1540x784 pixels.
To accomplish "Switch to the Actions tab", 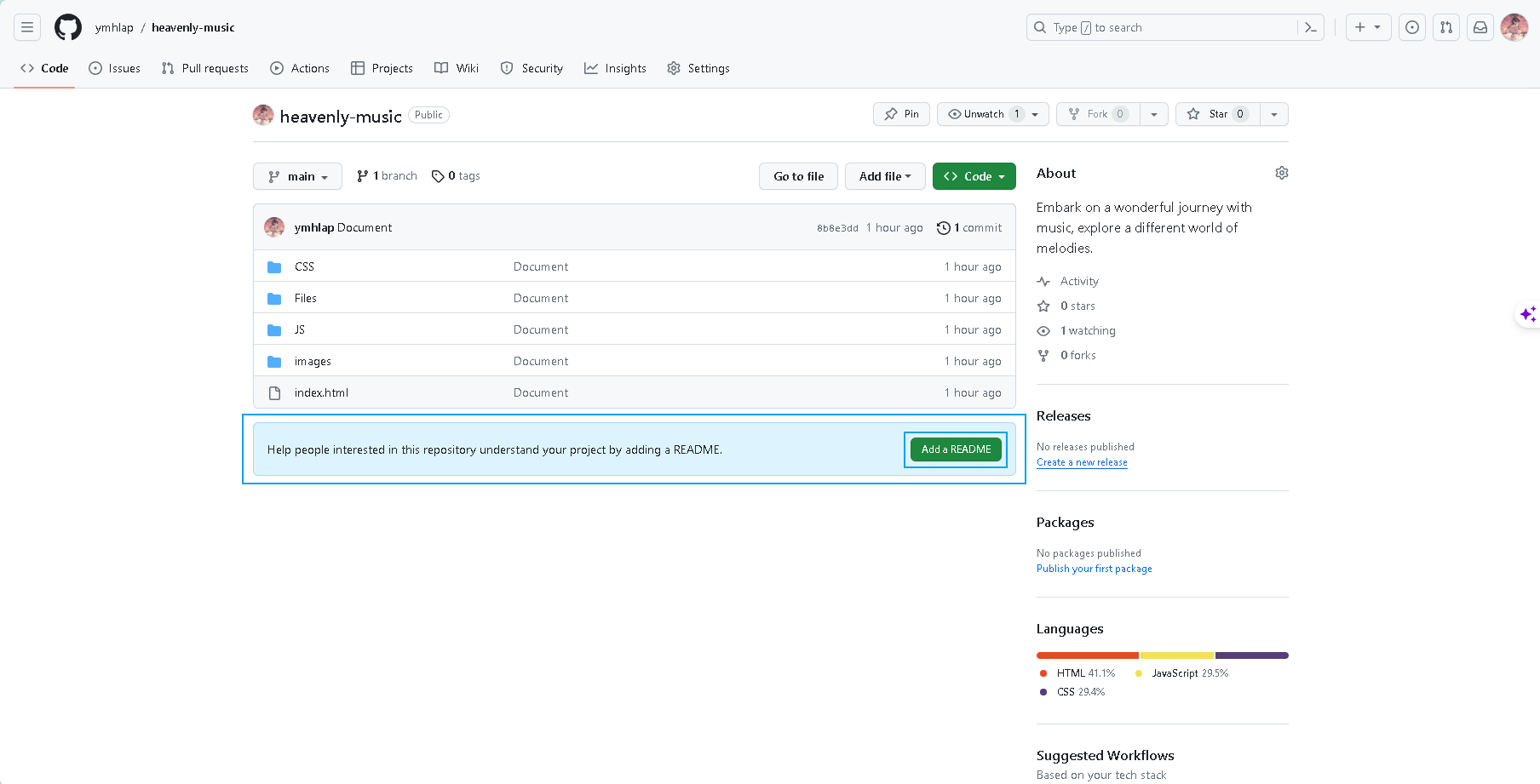I will (x=300, y=68).
